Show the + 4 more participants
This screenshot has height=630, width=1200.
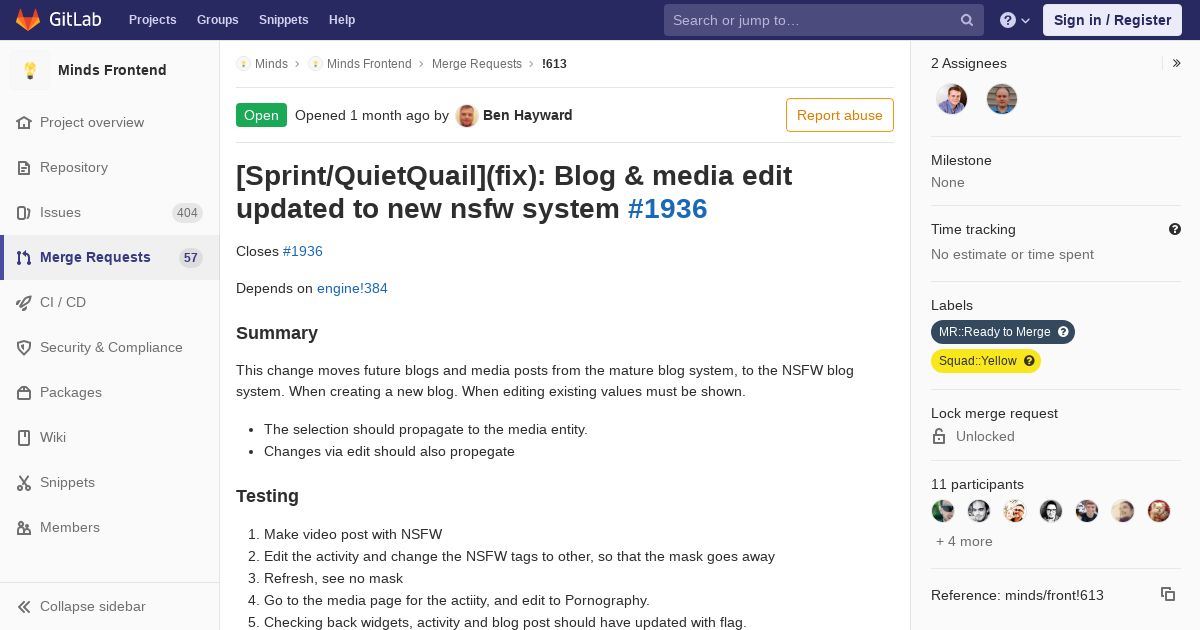point(964,541)
